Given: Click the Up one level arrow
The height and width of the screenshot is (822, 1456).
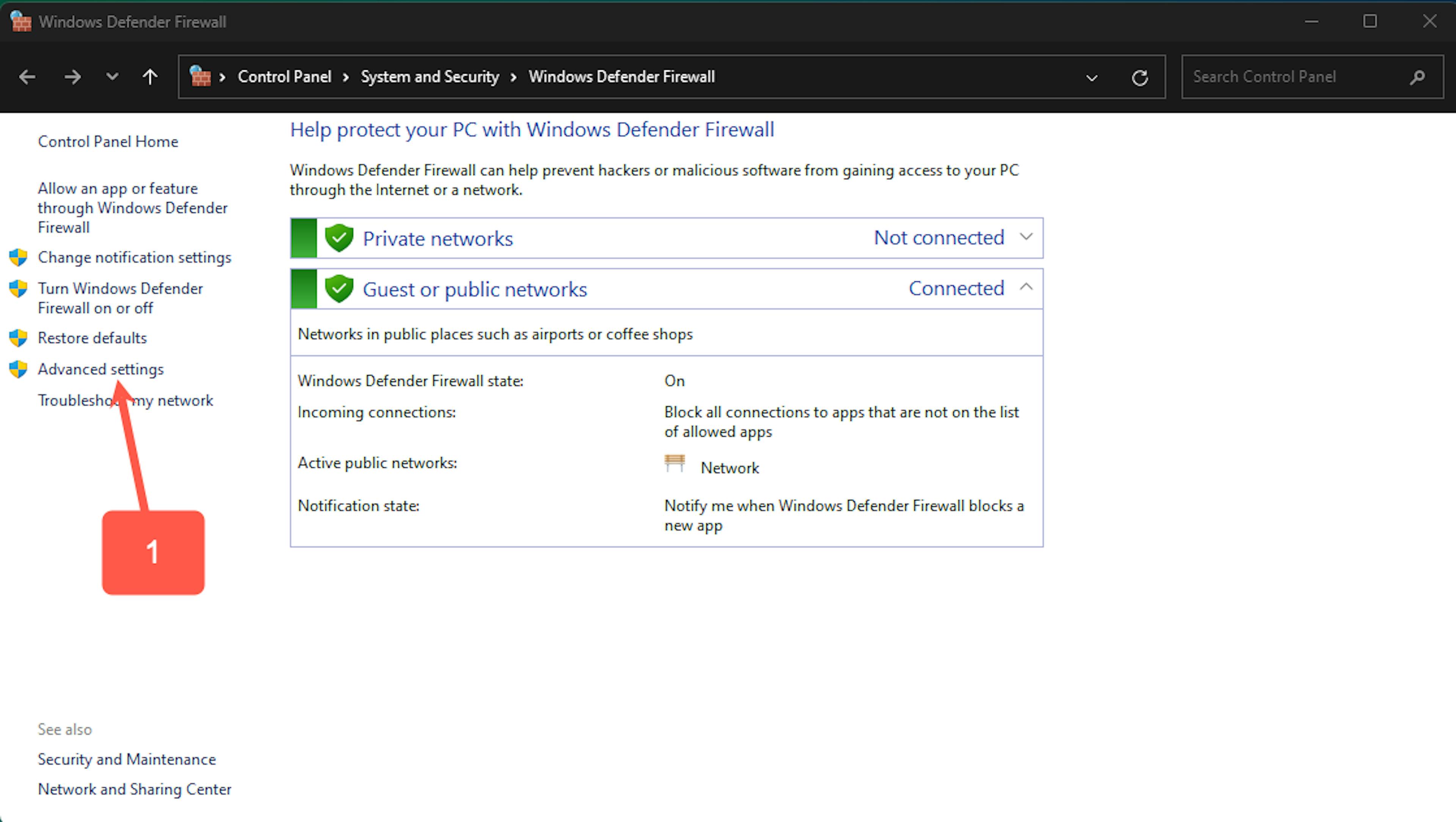Looking at the screenshot, I should pos(150,77).
